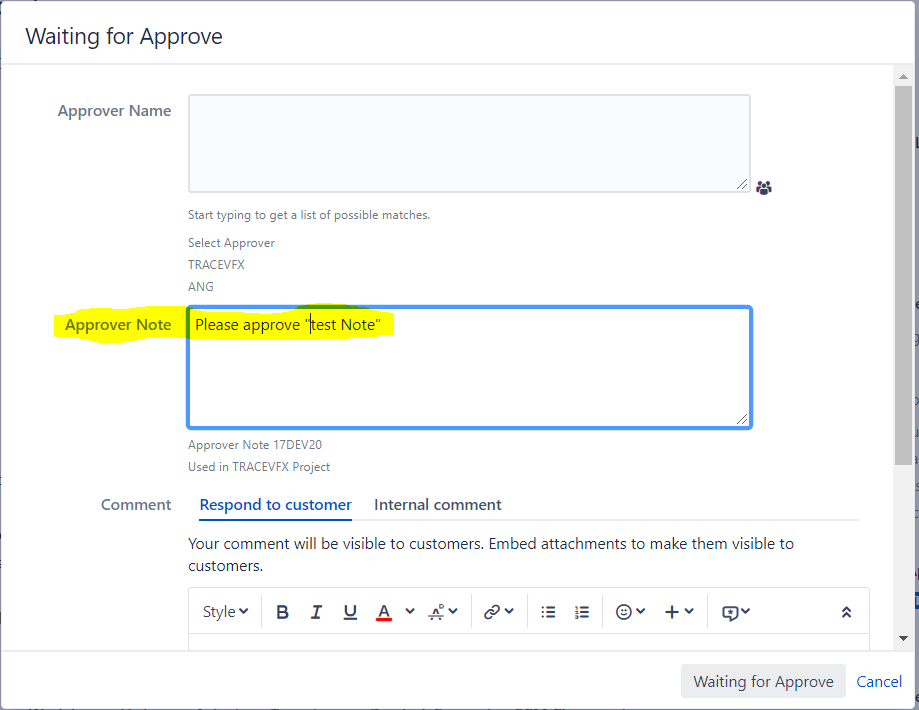Switch to the Internal comment tab
The image size is (919, 710).
(437, 505)
